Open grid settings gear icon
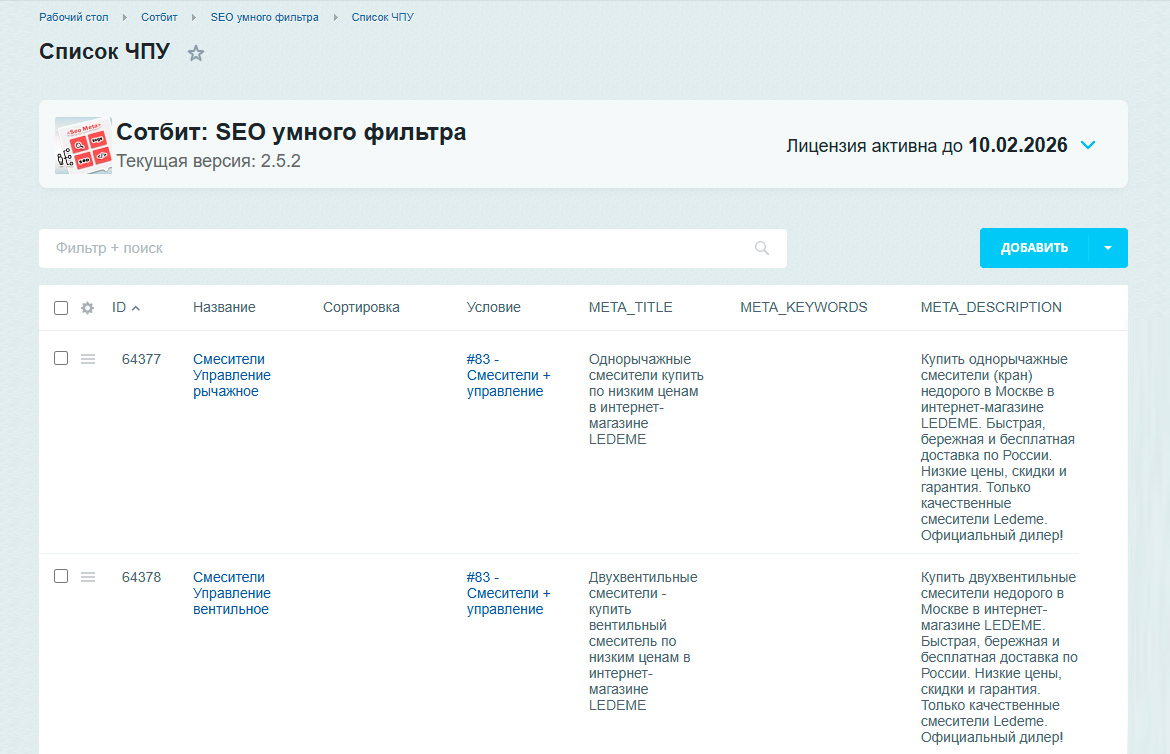1170x754 pixels. pos(87,308)
